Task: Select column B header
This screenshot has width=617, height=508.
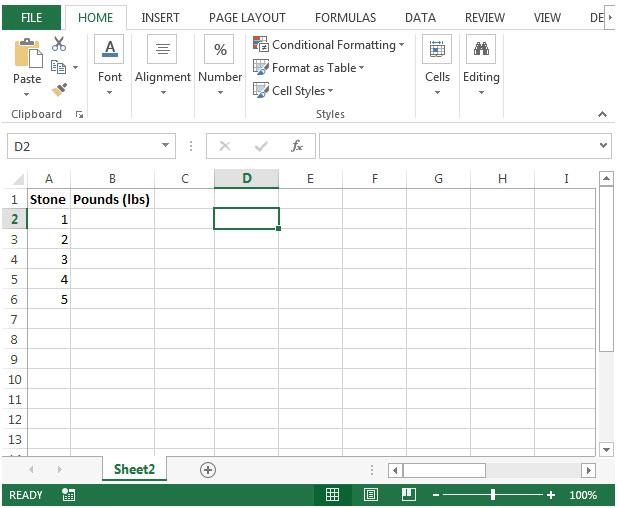Action: [x=112, y=179]
